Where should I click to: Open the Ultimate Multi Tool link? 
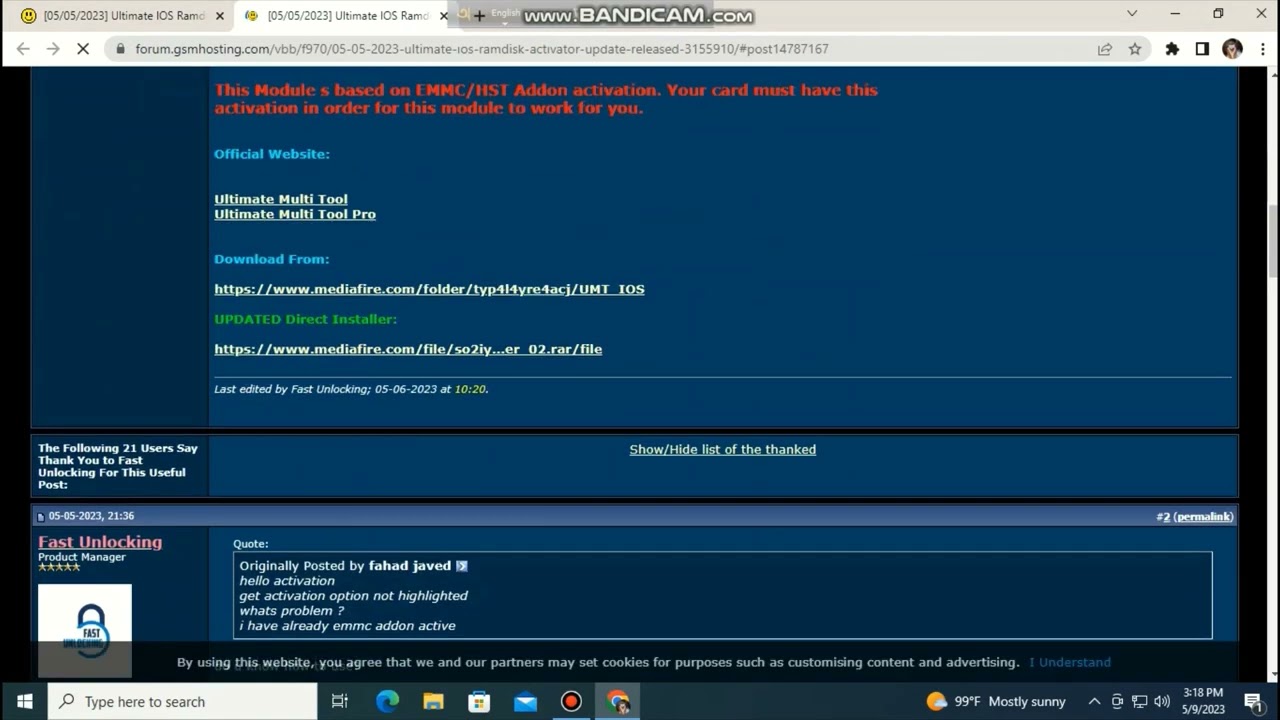[x=281, y=199]
